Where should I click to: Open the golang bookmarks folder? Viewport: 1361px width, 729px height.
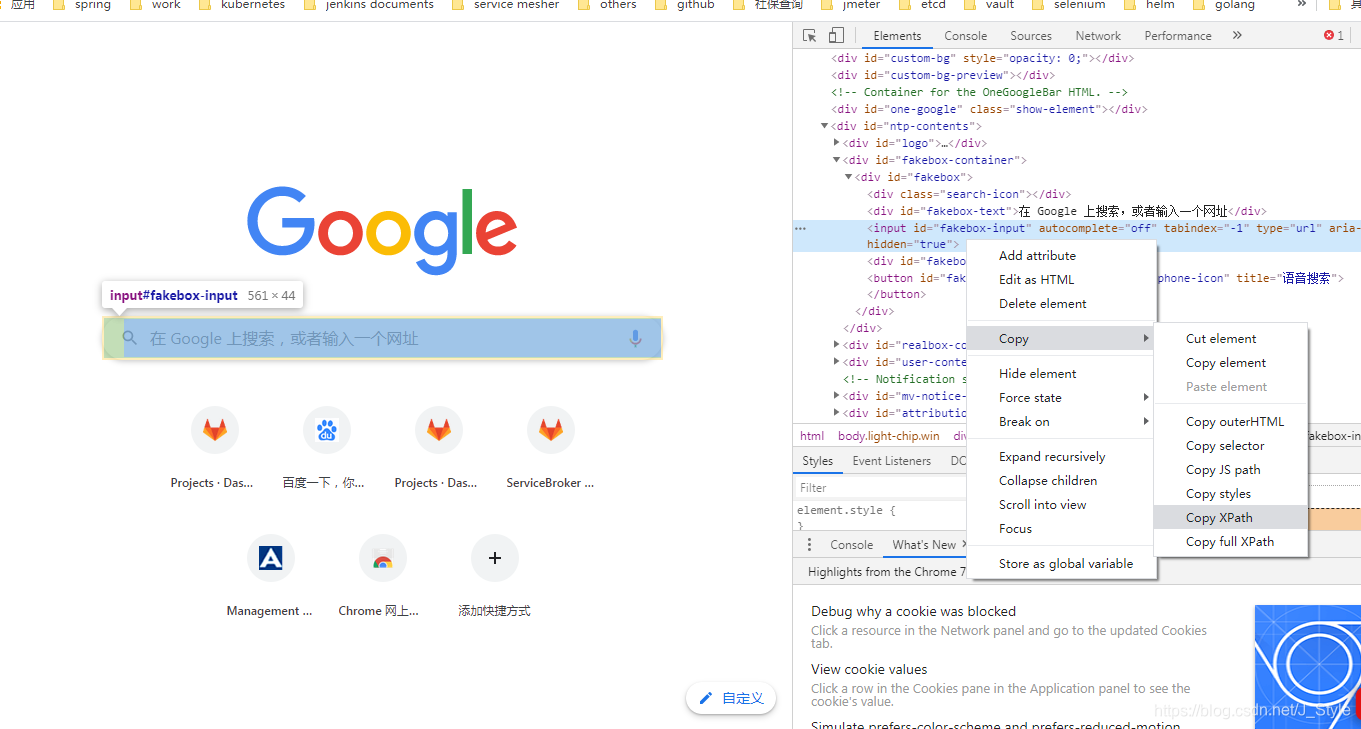[x=1225, y=5]
